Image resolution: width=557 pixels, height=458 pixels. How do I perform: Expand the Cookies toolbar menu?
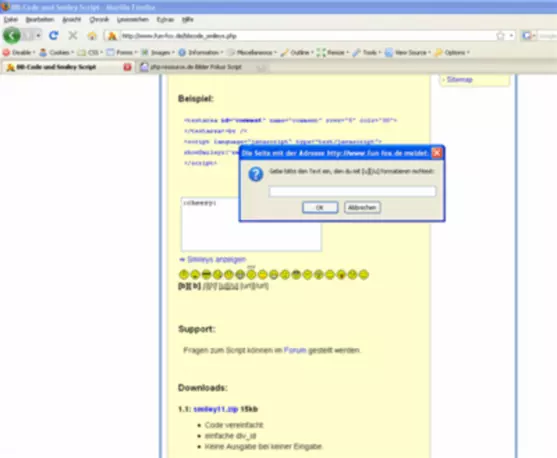57,53
